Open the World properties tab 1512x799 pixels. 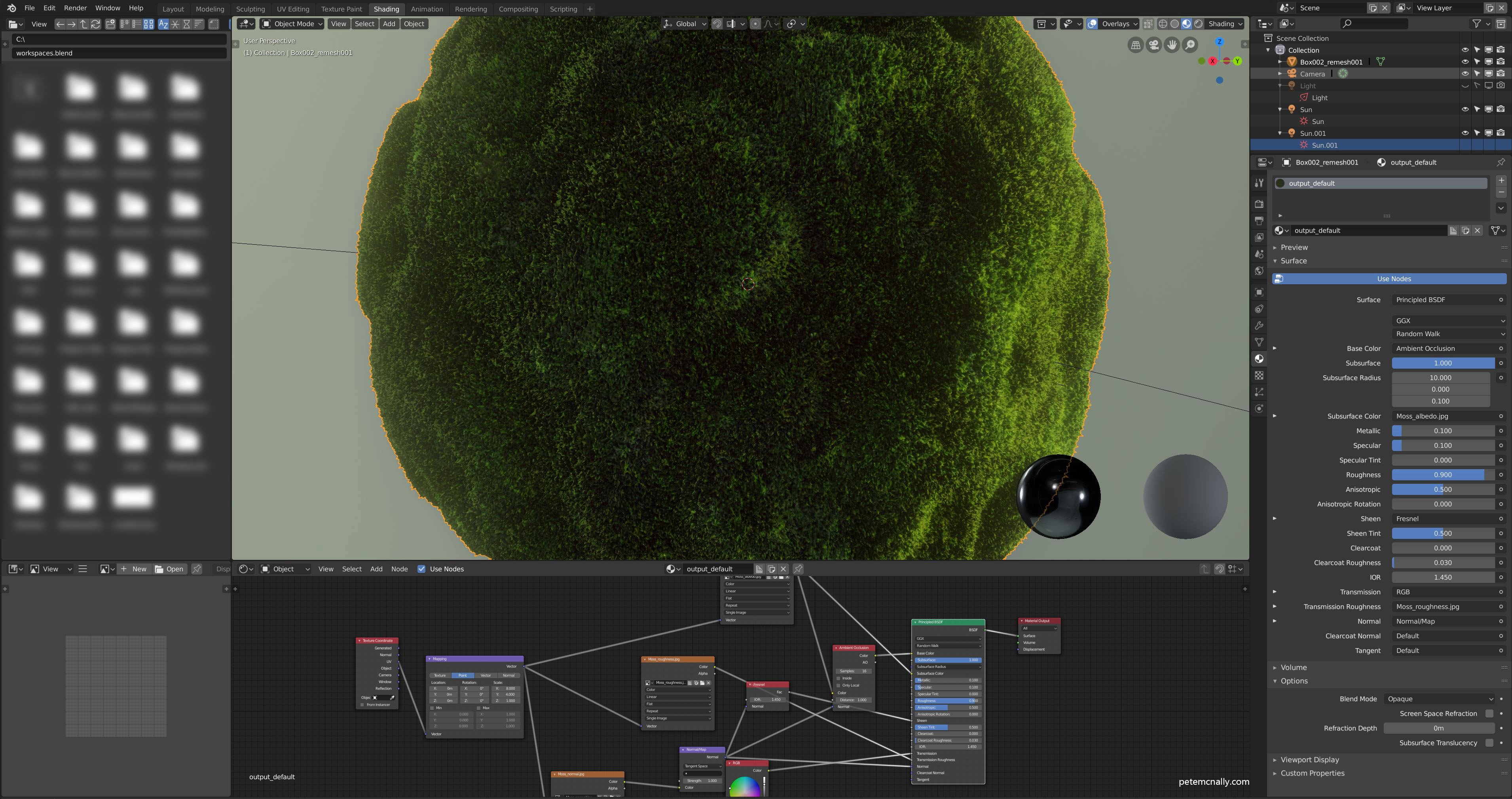pyautogui.click(x=1259, y=271)
